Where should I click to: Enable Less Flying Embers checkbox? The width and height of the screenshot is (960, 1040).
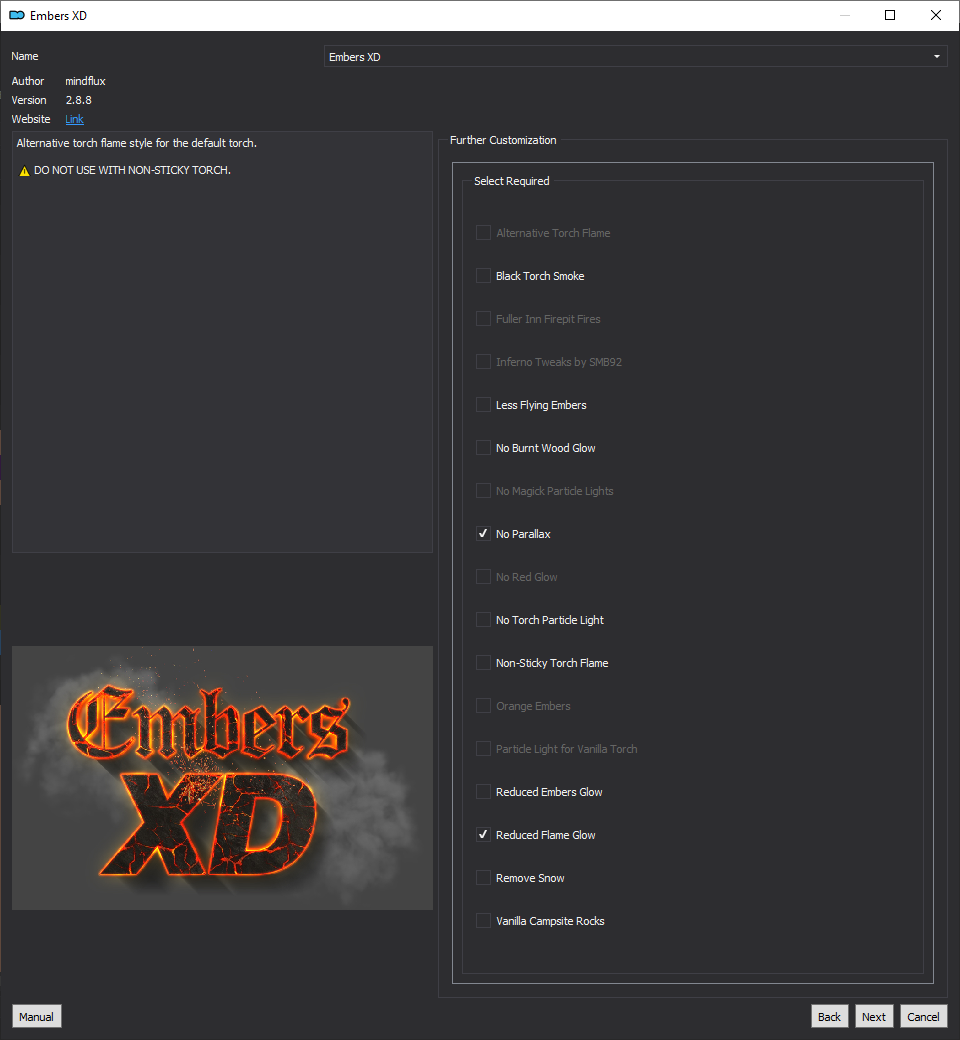click(x=483, y=405)
